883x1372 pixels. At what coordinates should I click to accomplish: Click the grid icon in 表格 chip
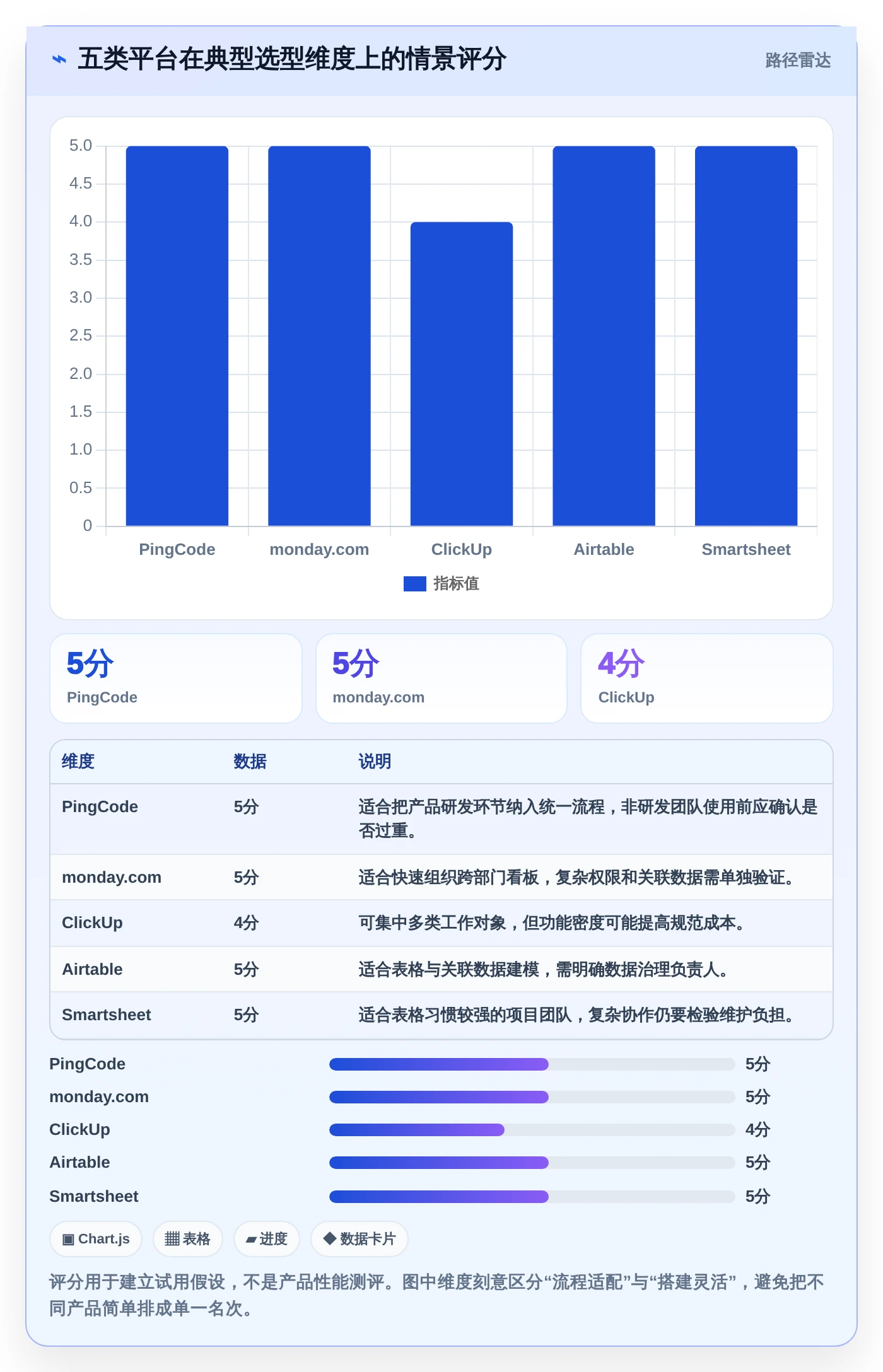(172, 1240)
